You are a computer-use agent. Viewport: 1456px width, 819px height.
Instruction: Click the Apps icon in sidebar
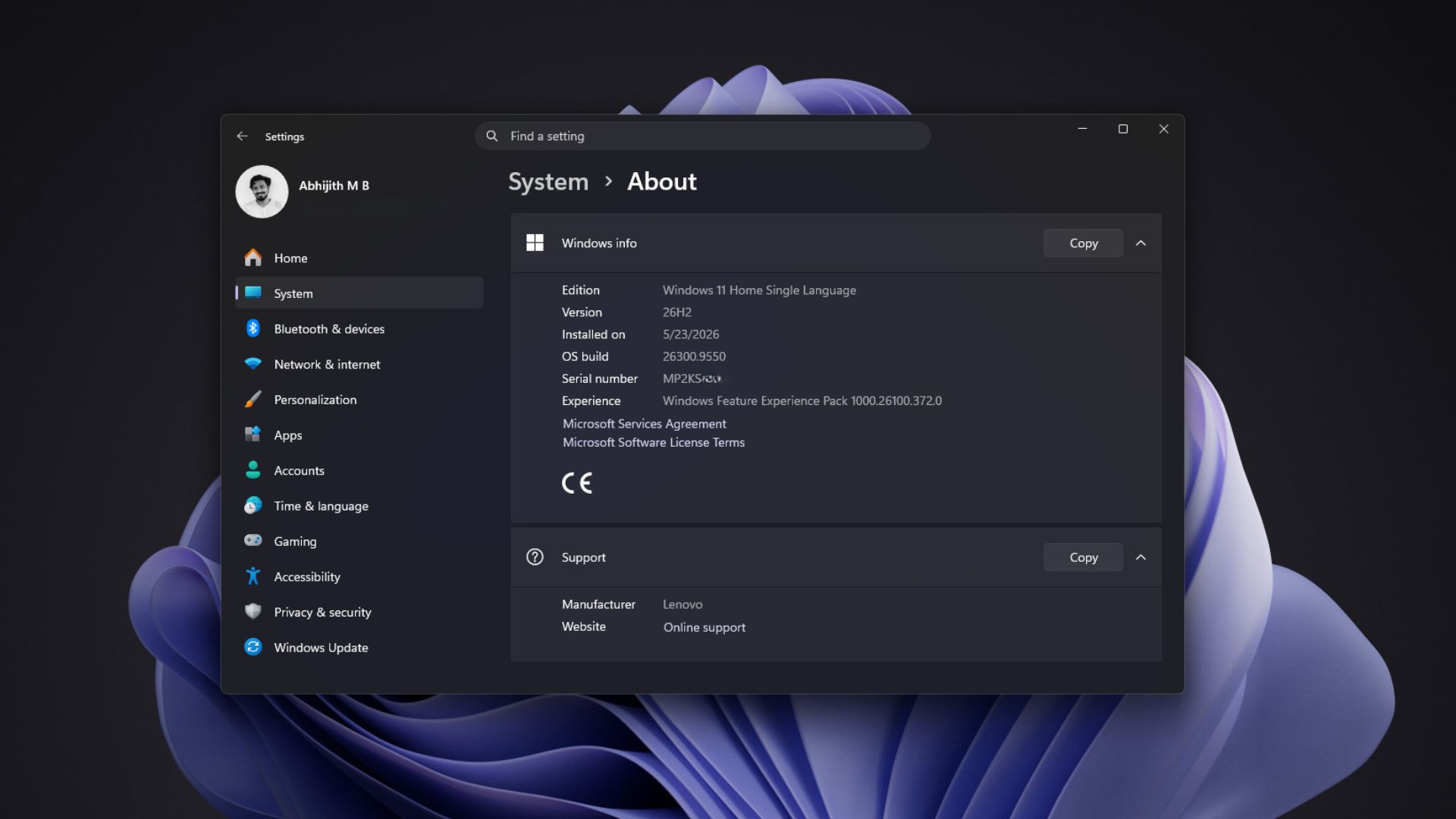point(253,435)
